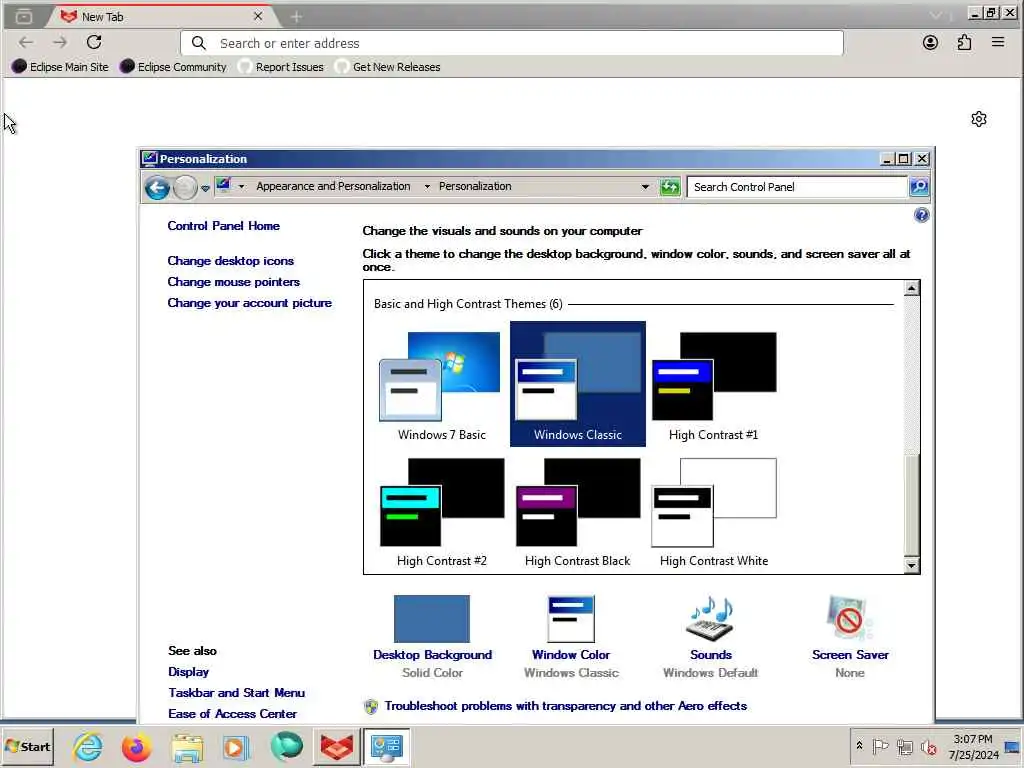The width and height of the screenshot is (1024, 768).
Task: Click the Control Panel search button
Action: (919, 187)
